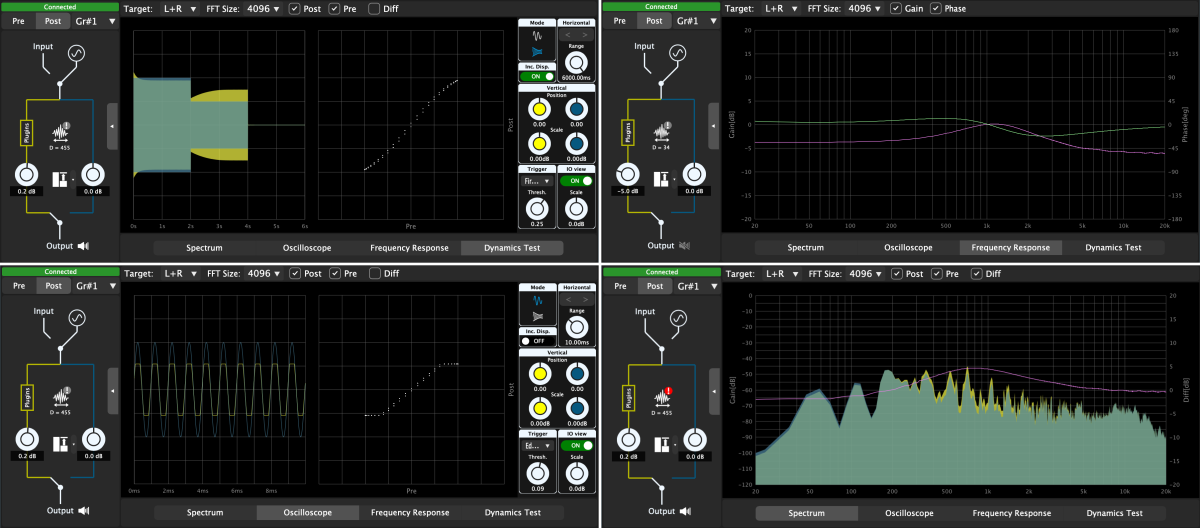Click Range knob showing 6000.00ms

576,61
